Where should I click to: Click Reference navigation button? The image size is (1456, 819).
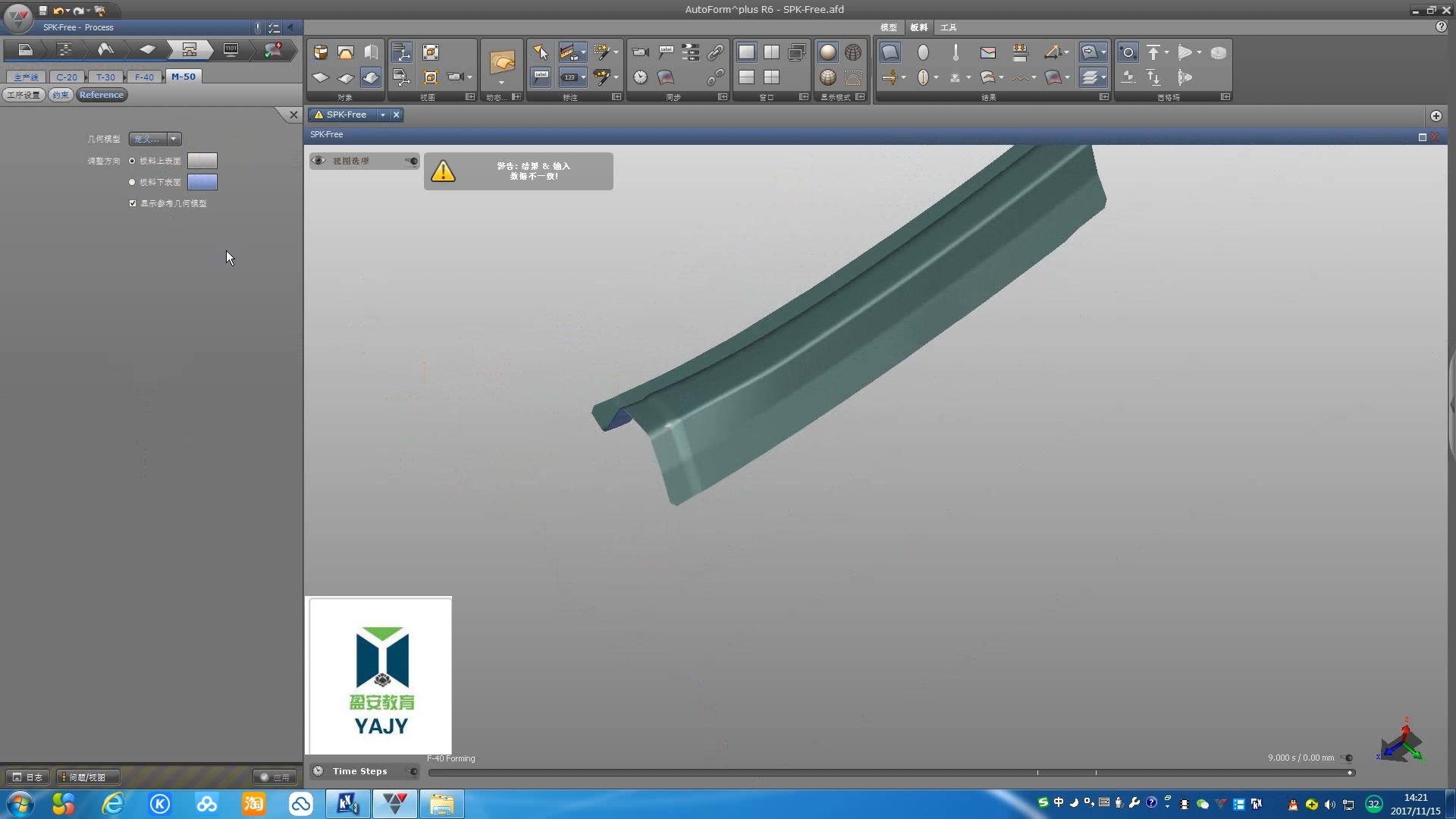click(x=100, y=94)
